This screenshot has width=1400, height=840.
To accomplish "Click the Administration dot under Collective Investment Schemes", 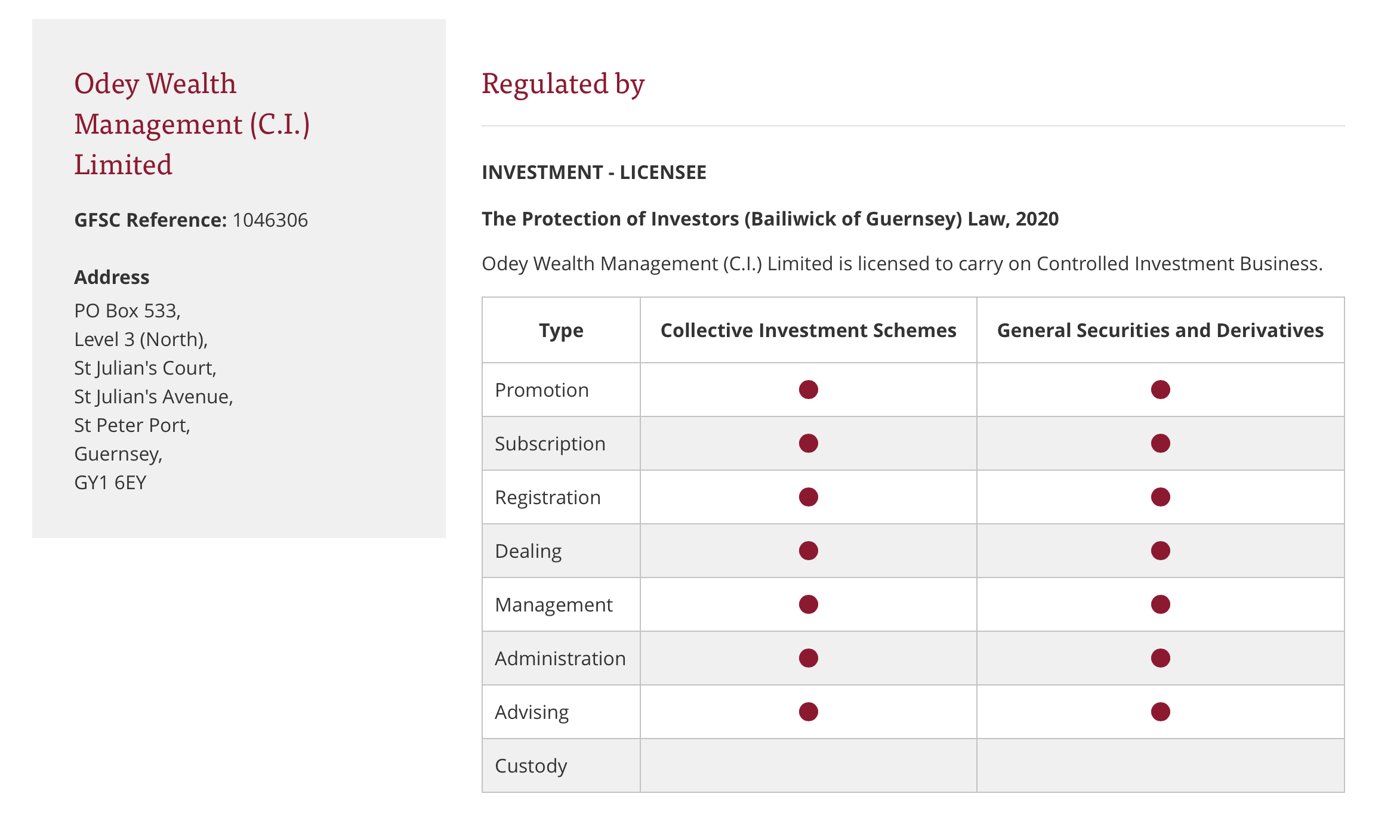I will click(x=808, y=658).
